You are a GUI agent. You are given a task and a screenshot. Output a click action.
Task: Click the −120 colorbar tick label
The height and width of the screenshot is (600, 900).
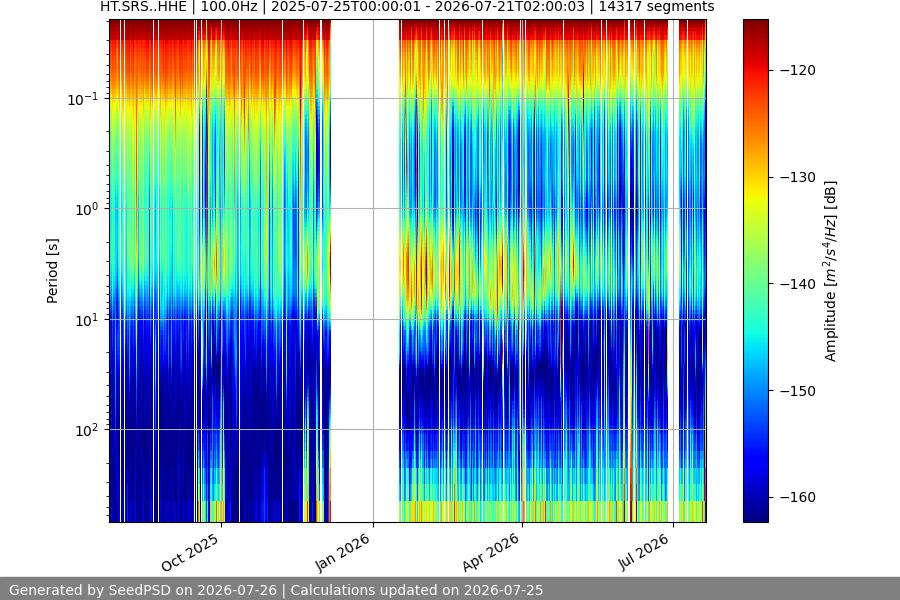(x=798, y=70)
